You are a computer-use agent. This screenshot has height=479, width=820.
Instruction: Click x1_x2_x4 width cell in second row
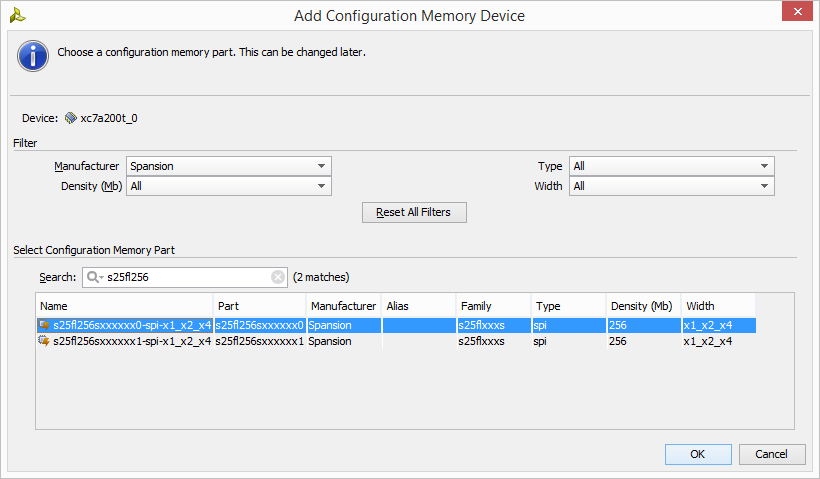[x=719, y=341]
